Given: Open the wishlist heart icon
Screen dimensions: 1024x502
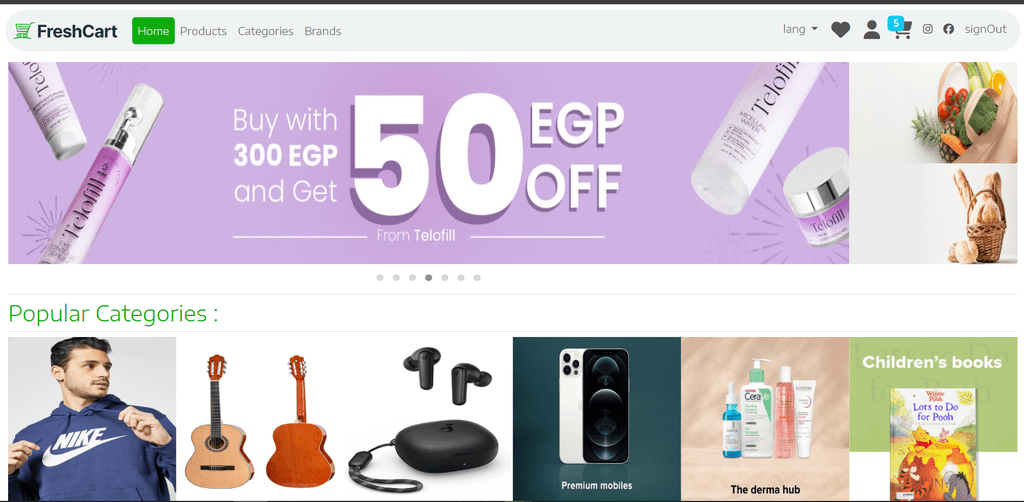Looking at the screenshot, I should point(840,29).
